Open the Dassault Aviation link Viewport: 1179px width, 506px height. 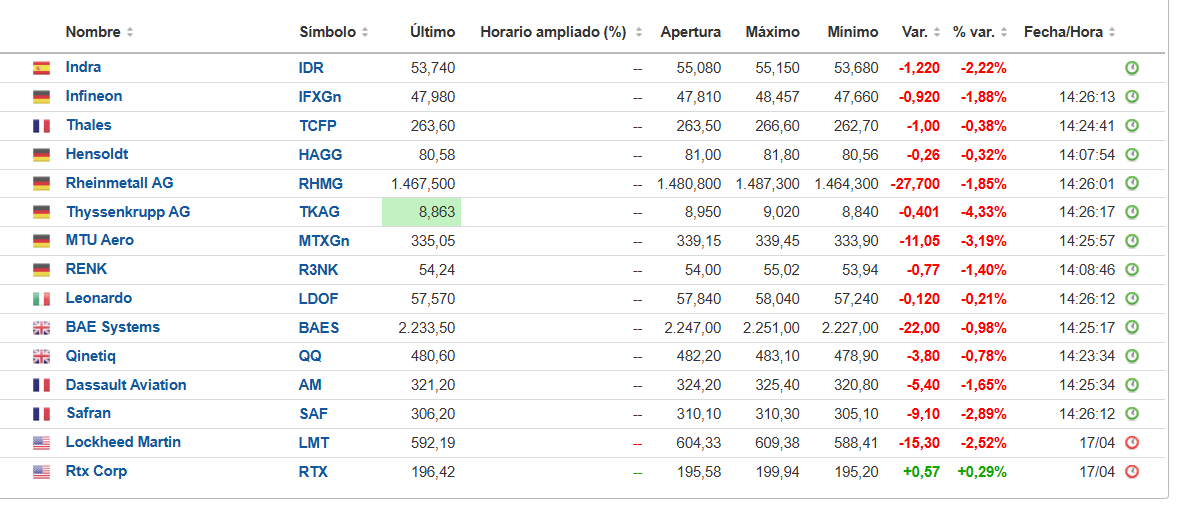(x=126, y=385)
